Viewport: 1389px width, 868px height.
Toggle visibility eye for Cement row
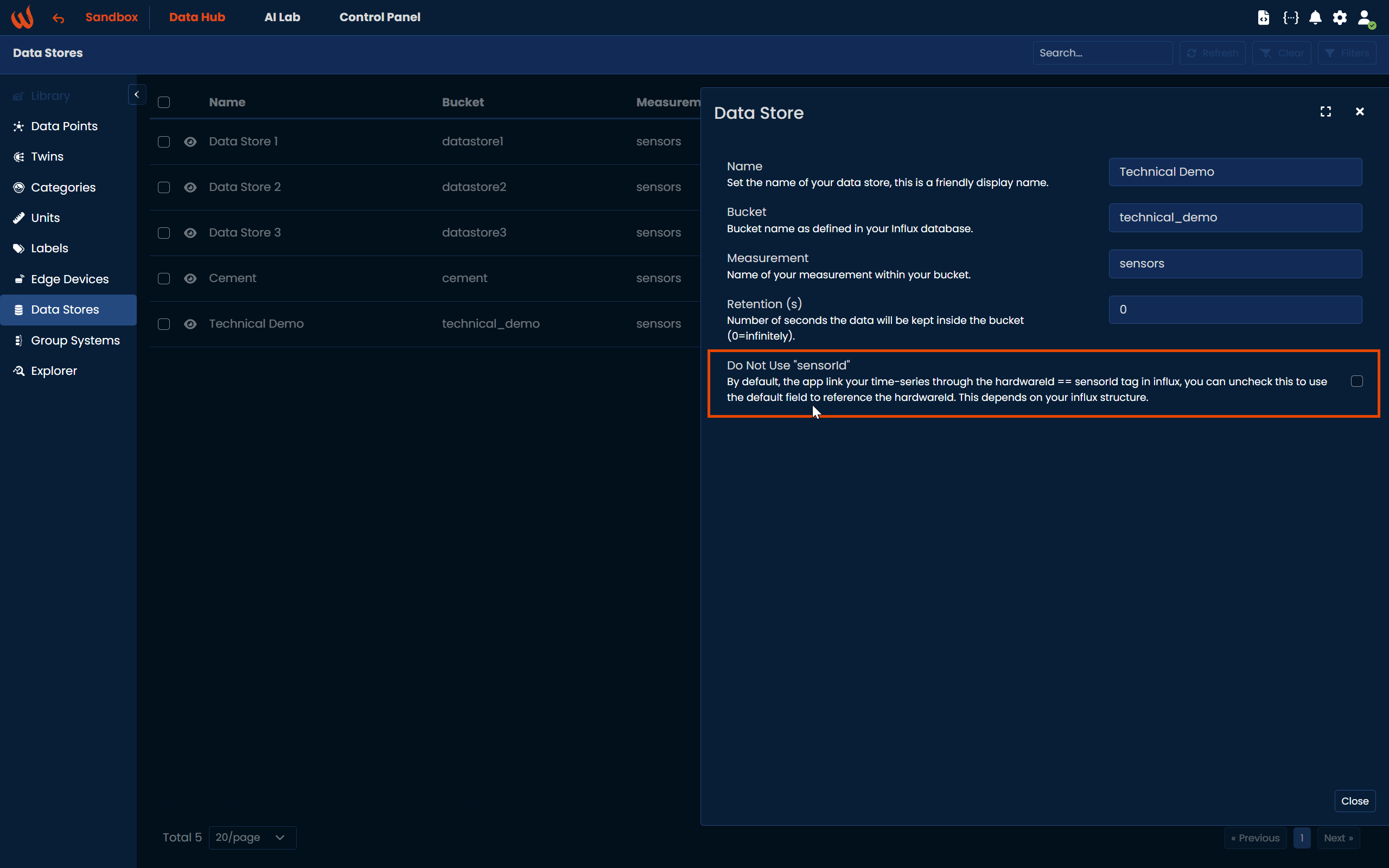(190, 278)
